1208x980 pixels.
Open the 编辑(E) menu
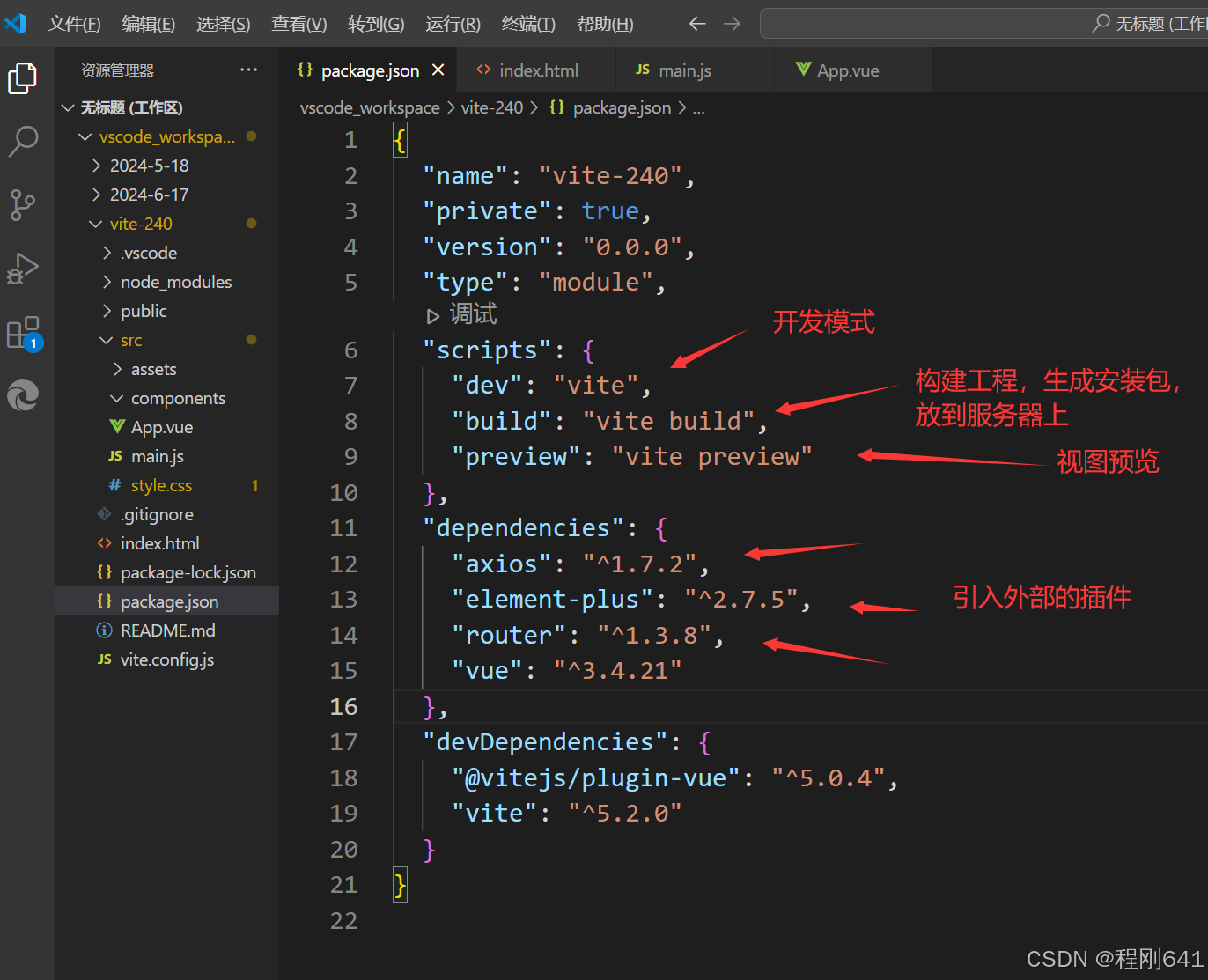[149, 24]
